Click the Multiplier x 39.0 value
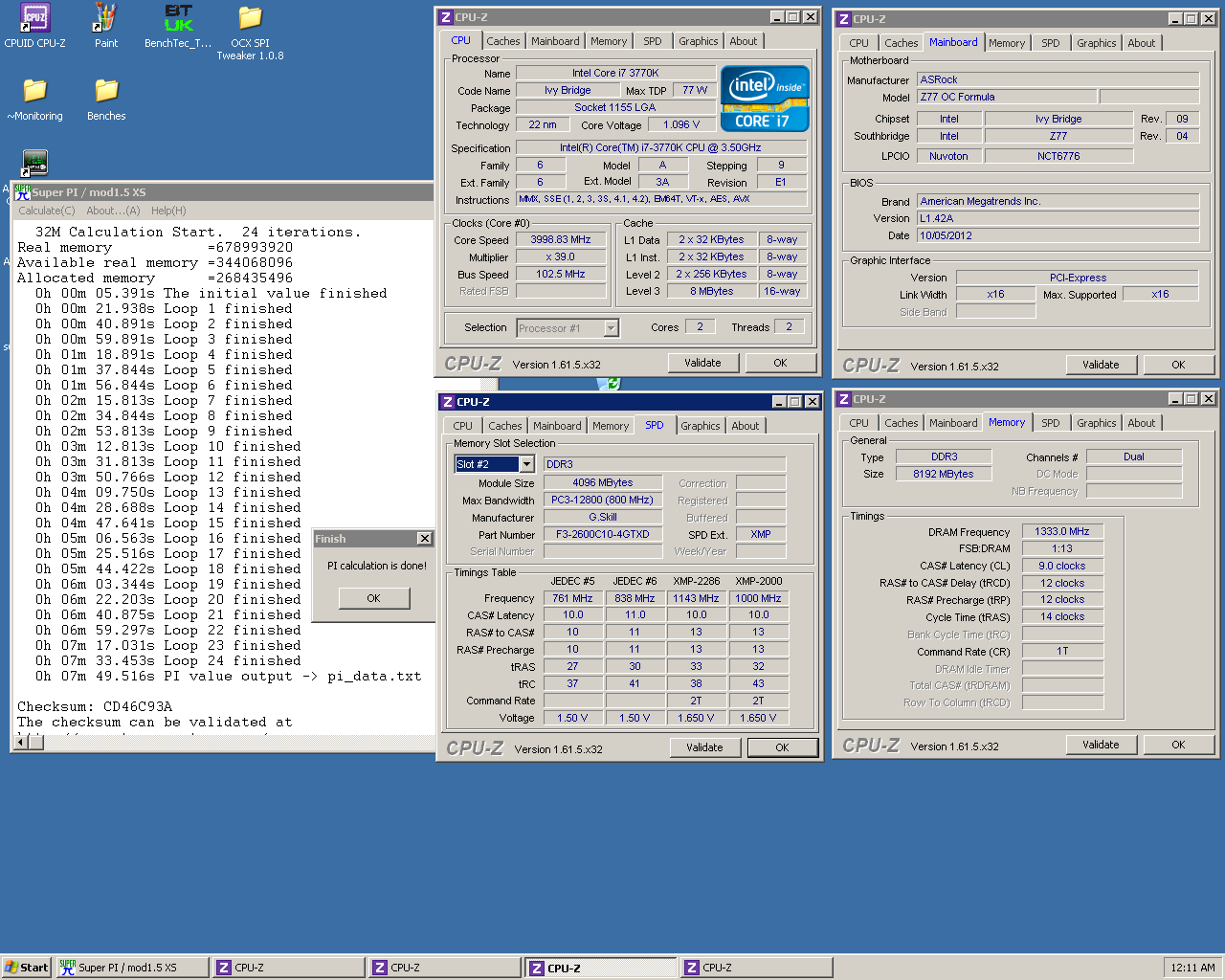The image size is (1225, 980). [x=560, y=257]
